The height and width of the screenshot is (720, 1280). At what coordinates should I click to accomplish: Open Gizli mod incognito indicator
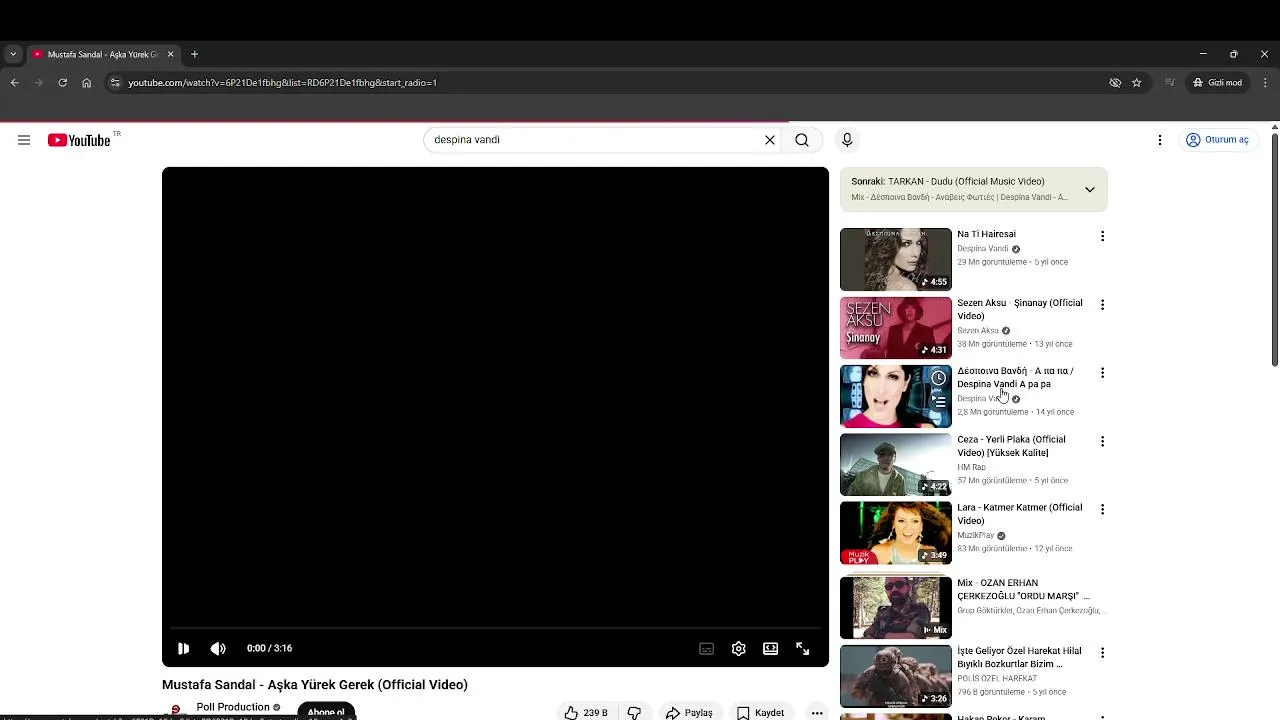[x=1217, y=83]
